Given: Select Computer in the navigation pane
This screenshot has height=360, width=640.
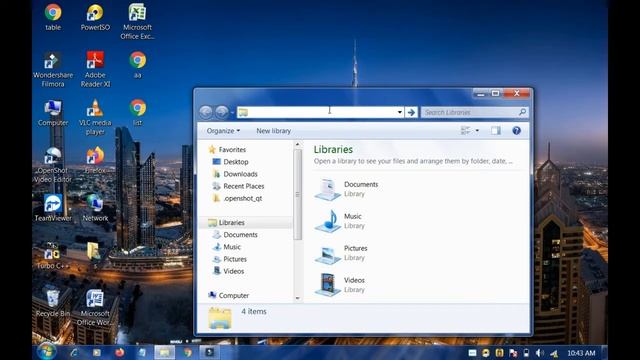Looking at the screenshot, I should pos(229,295).
